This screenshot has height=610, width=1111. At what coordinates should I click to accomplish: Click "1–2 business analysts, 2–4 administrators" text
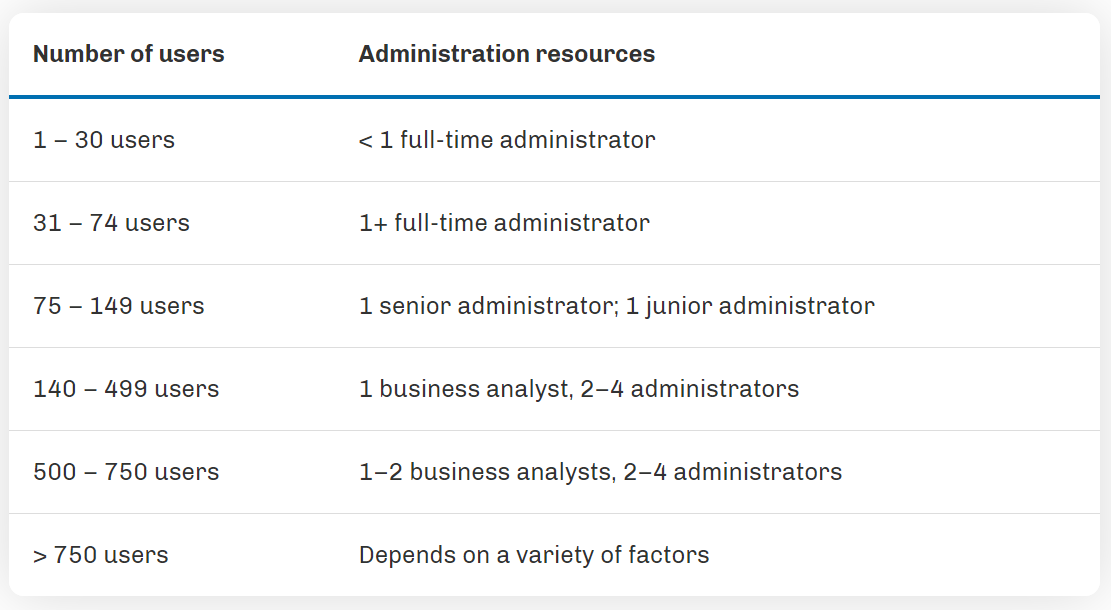point(600,472)
